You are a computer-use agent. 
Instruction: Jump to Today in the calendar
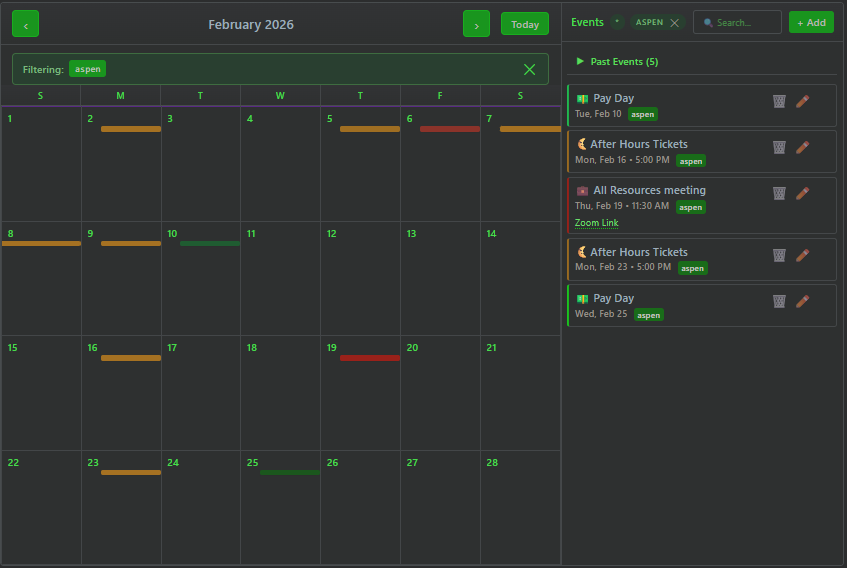tap(525, 24)
